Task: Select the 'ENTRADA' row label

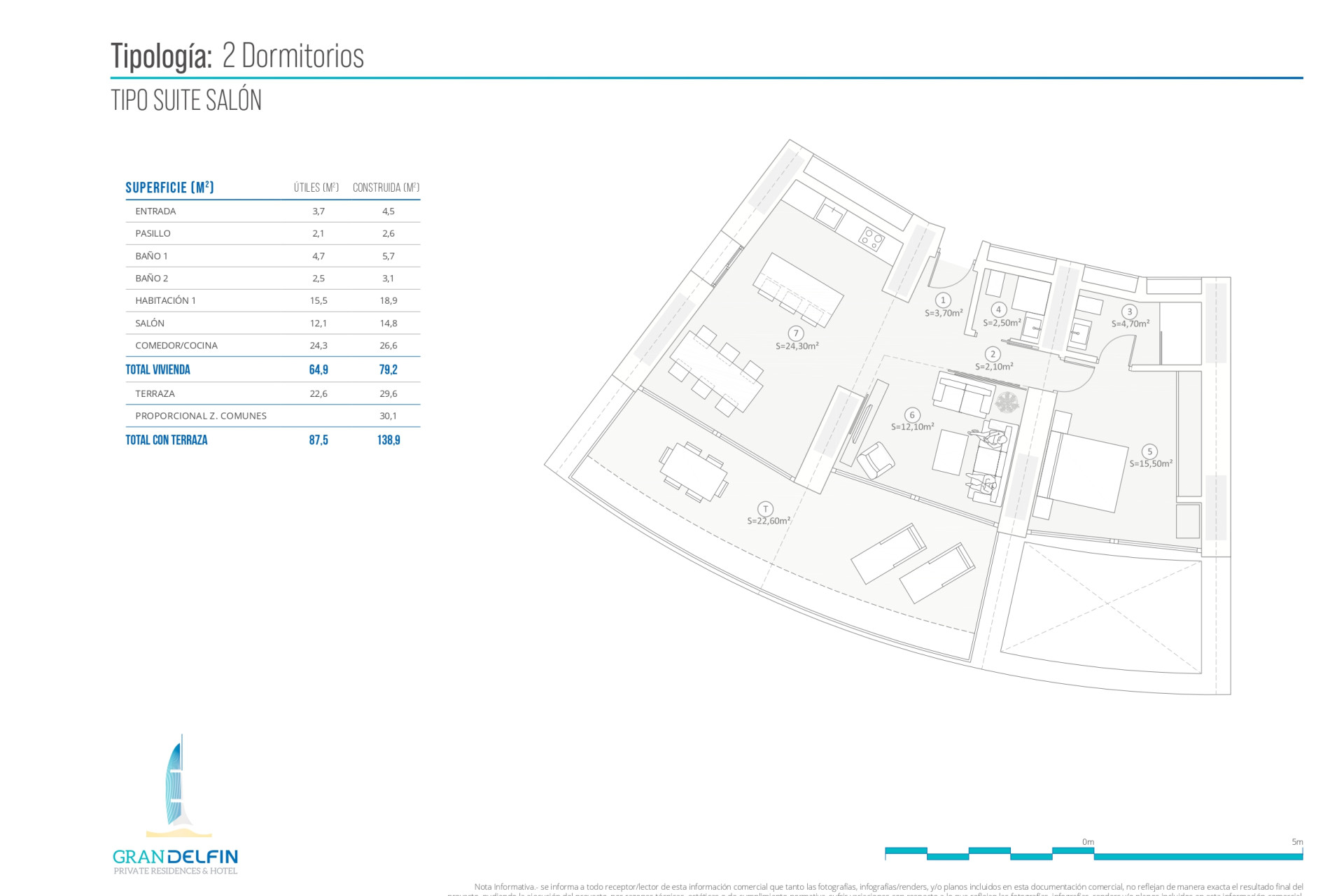Action: (155, 211)
